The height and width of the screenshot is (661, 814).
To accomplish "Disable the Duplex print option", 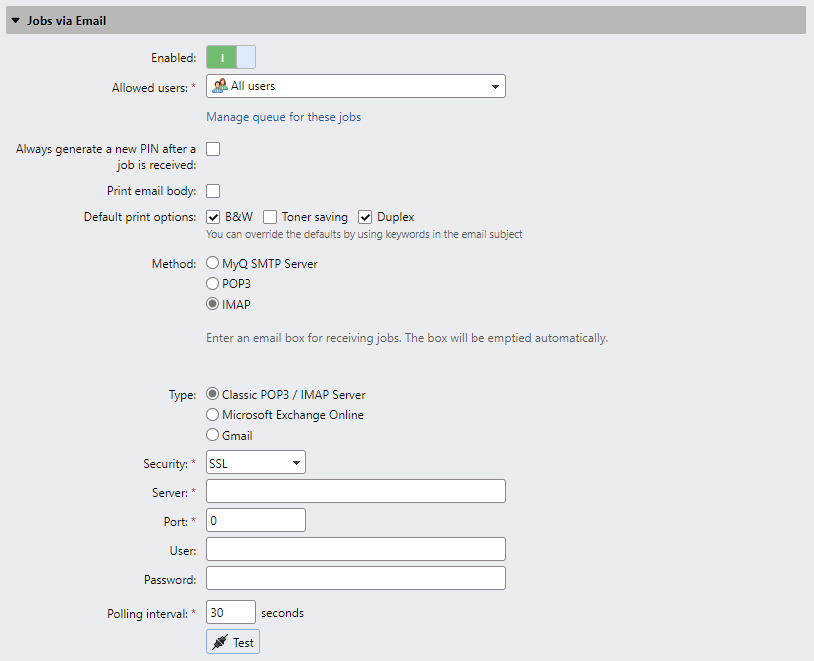I will click(x=365, y=216).
